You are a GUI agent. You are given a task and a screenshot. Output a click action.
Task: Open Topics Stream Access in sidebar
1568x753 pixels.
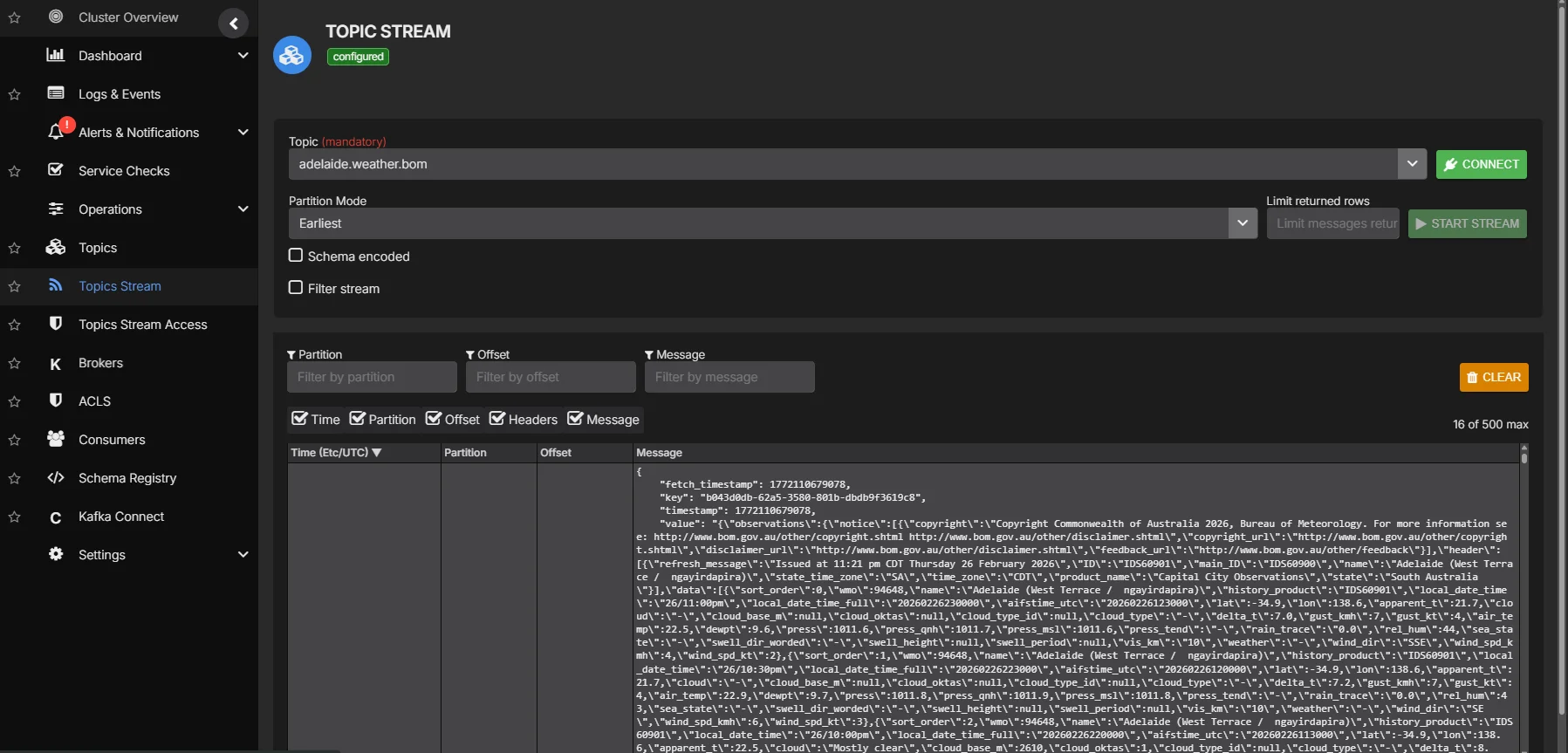(143, 325)
